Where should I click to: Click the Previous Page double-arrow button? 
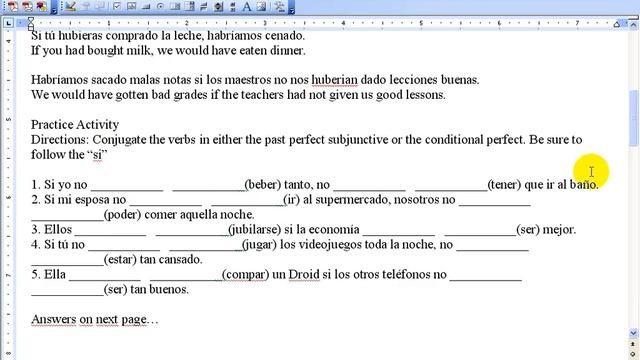pos(633,344)
